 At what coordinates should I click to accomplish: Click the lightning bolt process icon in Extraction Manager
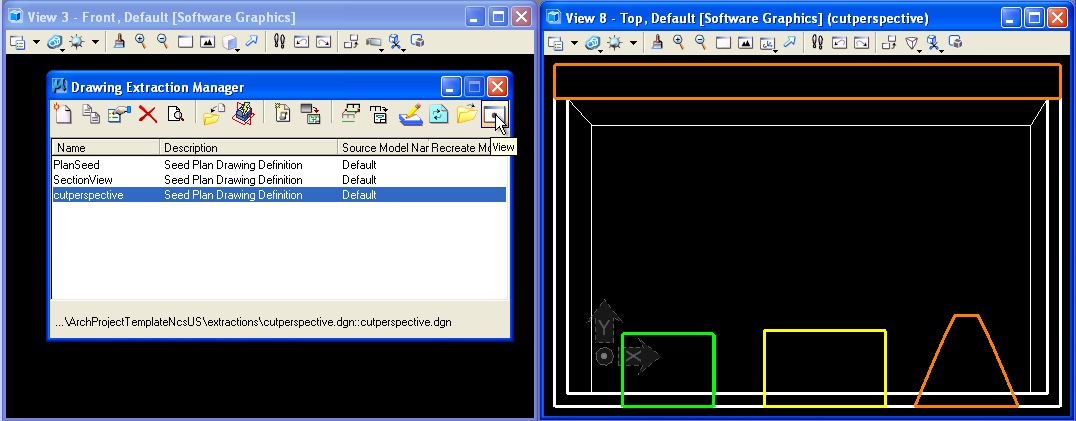pos(244,113)
